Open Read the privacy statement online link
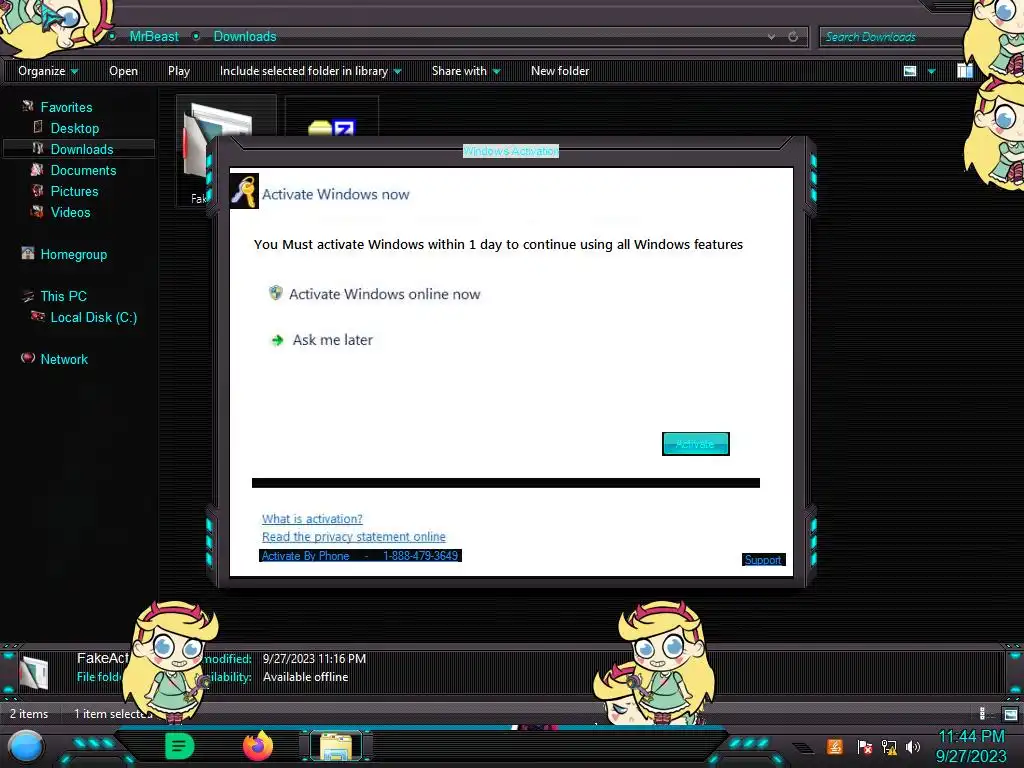The image size is (1024, 768). [x=353, y=537]
